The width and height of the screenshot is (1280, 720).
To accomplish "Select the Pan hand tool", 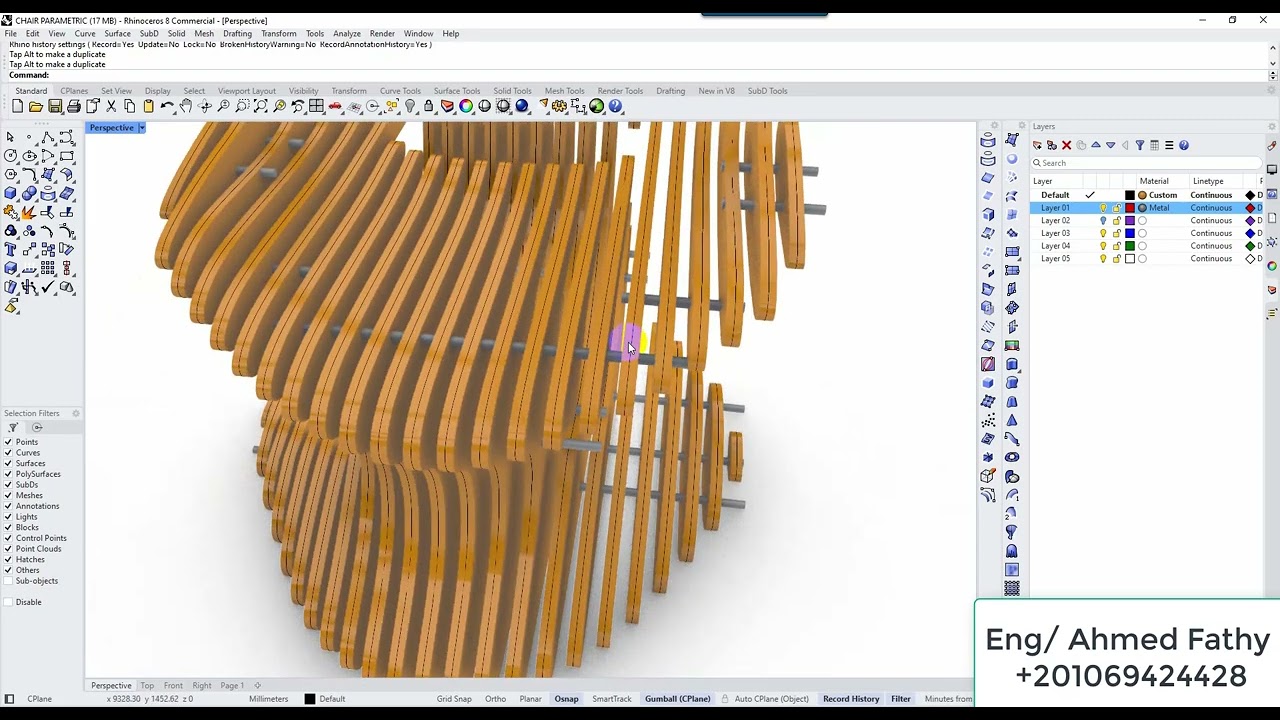I will tap(186, 106).
